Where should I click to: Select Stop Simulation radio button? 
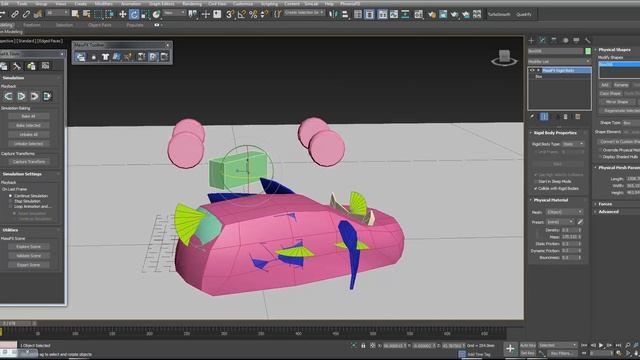(11, 201)
